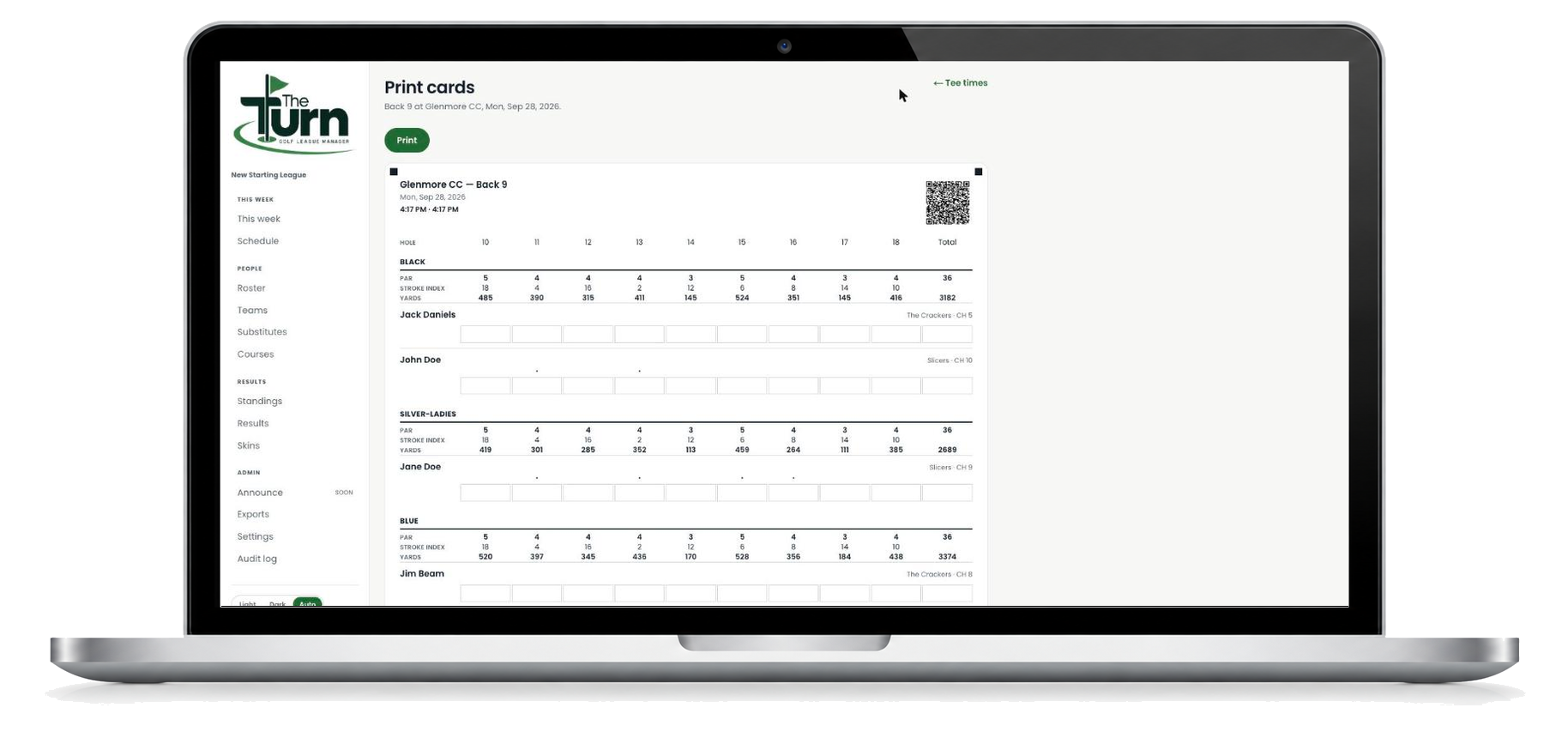The width and height of the screenshot is (1568, 738).
Task: Click tee time '4:17 PM · 4:17 PM'
Action: coord(429,209)
